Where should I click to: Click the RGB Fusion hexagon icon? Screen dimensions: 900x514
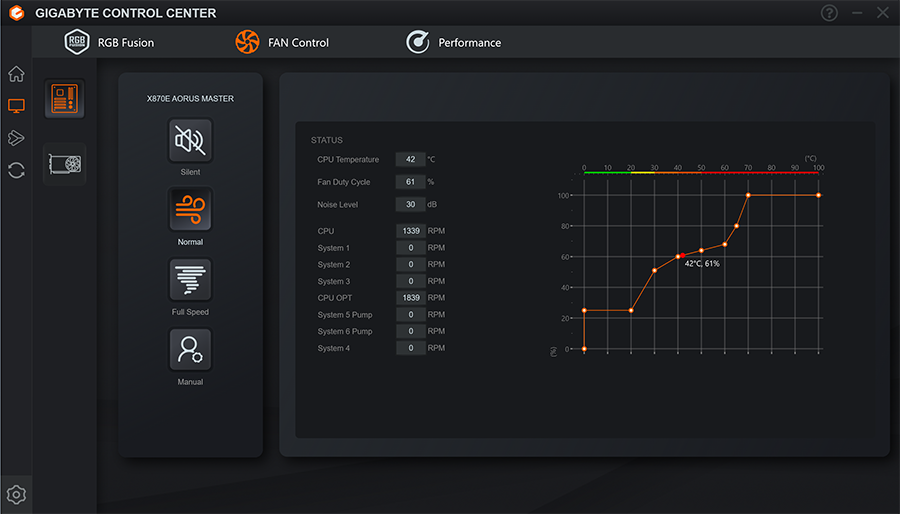coord(76,42)
